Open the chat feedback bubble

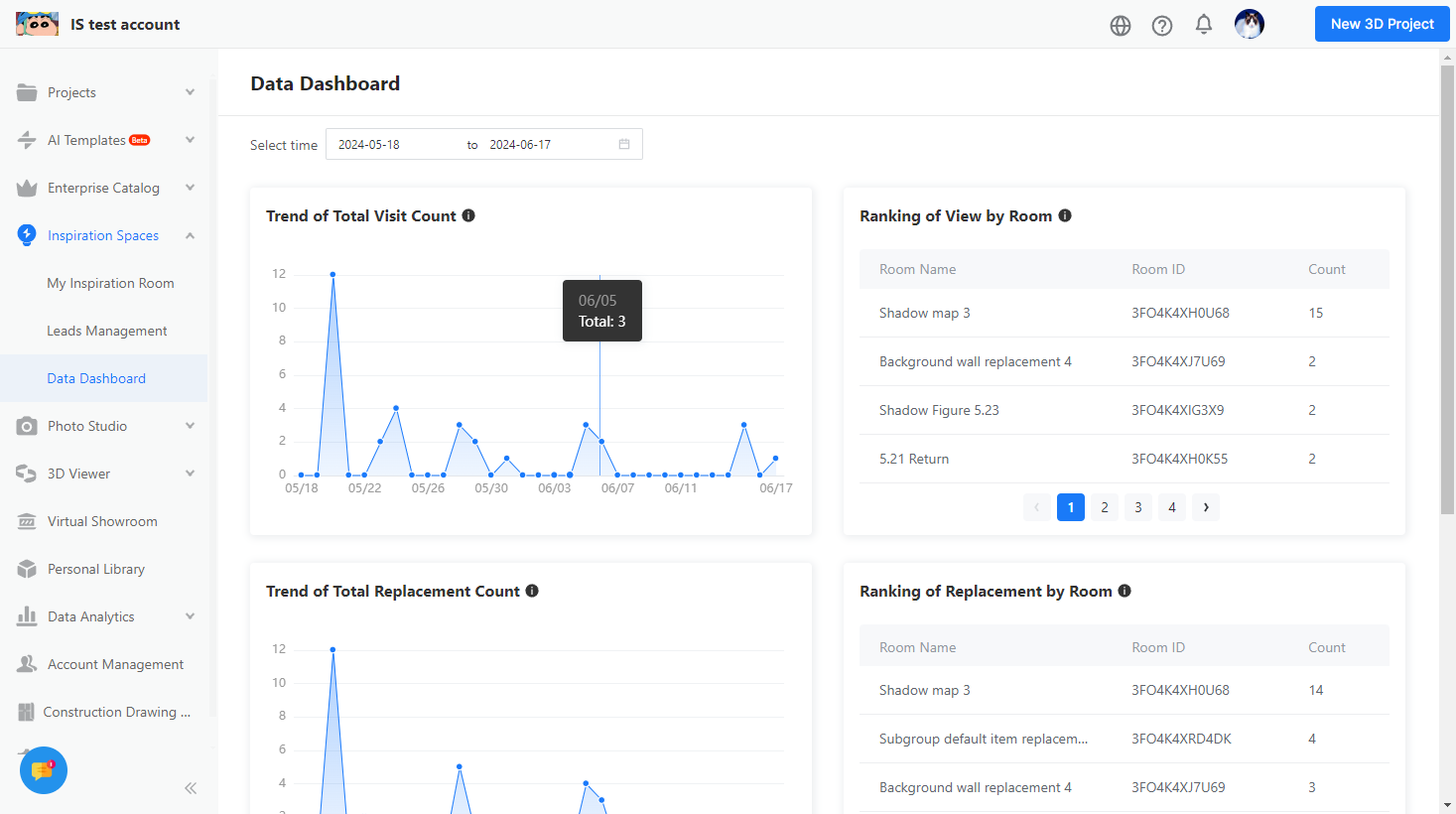click(x=43, y=770)
